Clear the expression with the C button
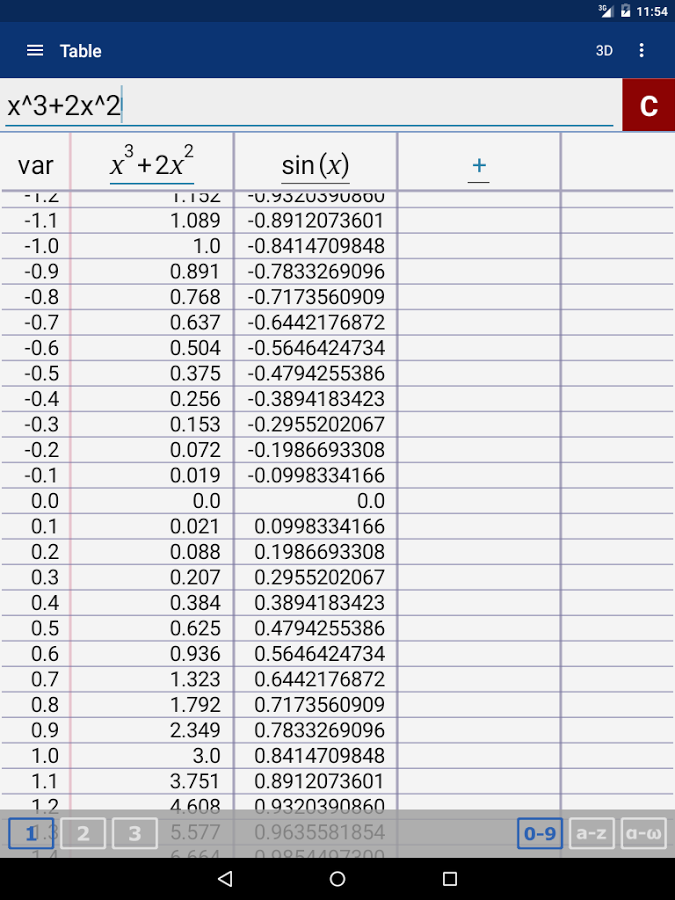 coord(649,105)
